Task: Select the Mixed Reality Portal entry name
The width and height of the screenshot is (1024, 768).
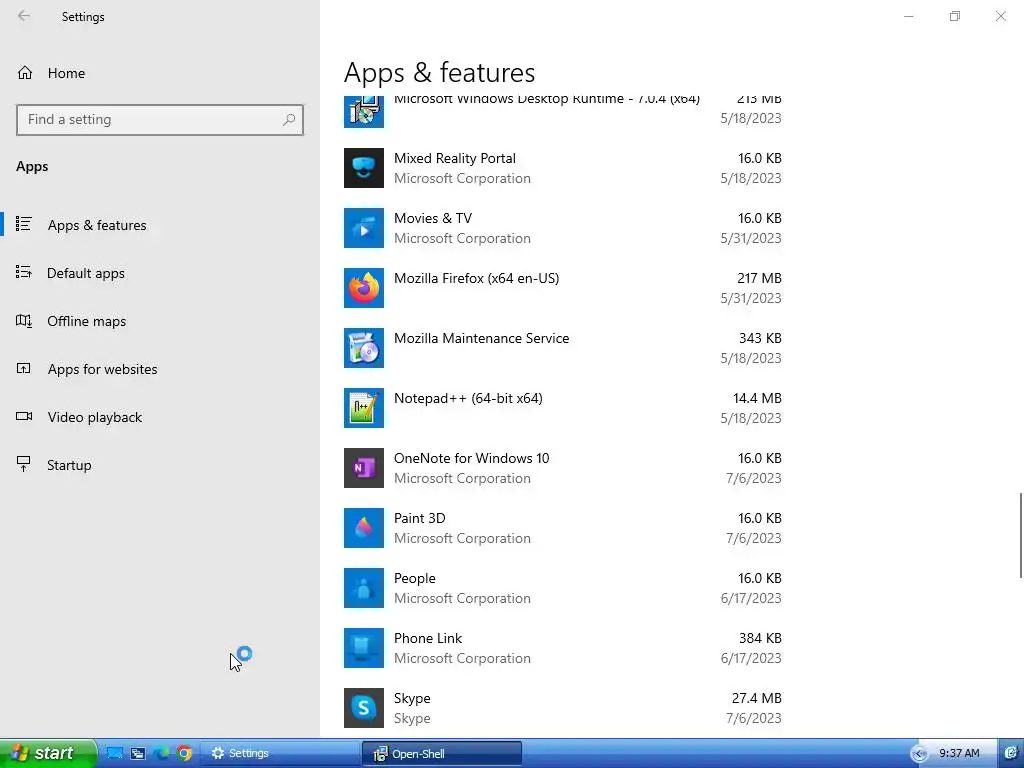Action: tap(455, 158)
